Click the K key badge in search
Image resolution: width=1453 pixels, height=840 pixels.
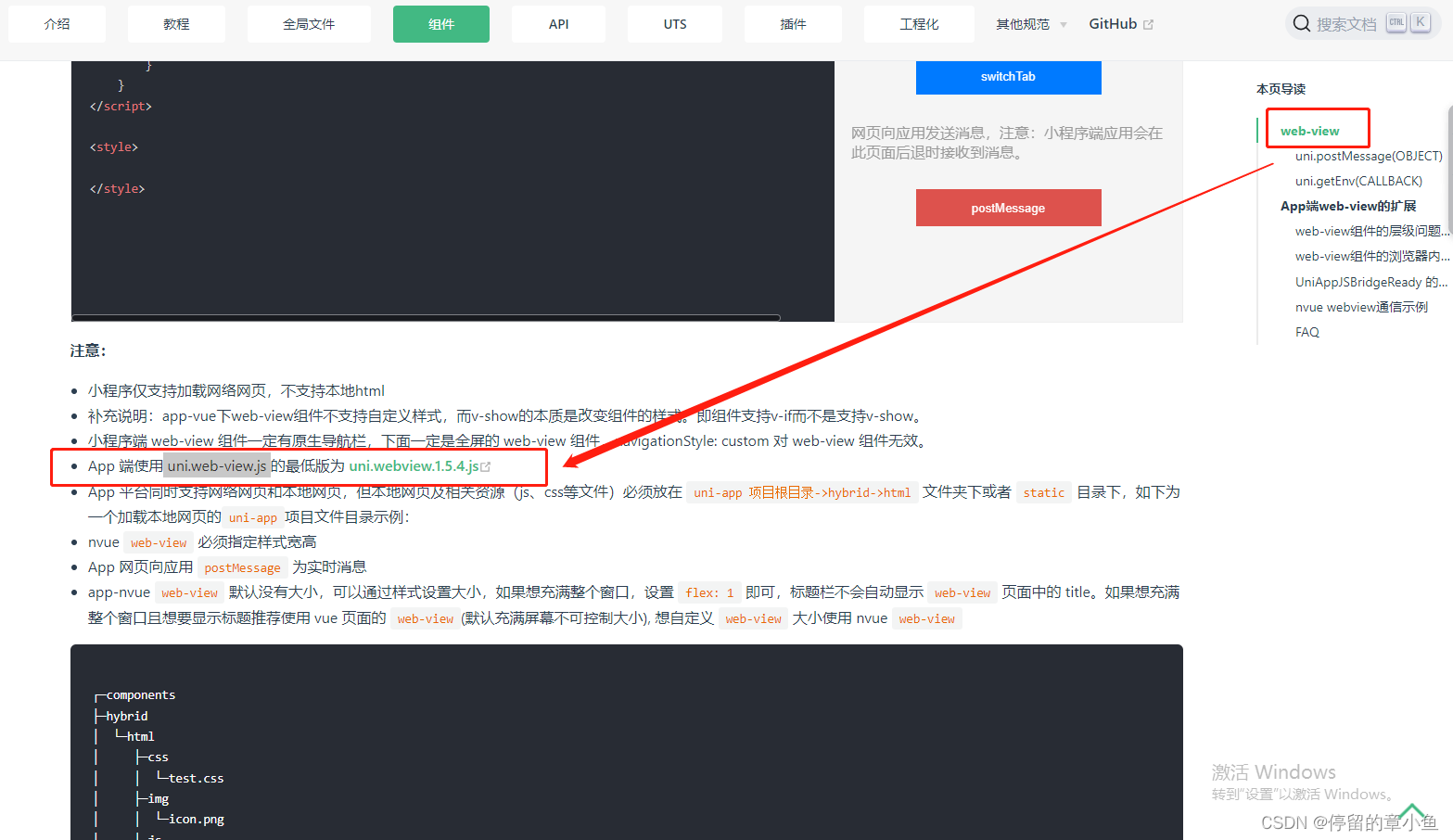(1421, 22)
